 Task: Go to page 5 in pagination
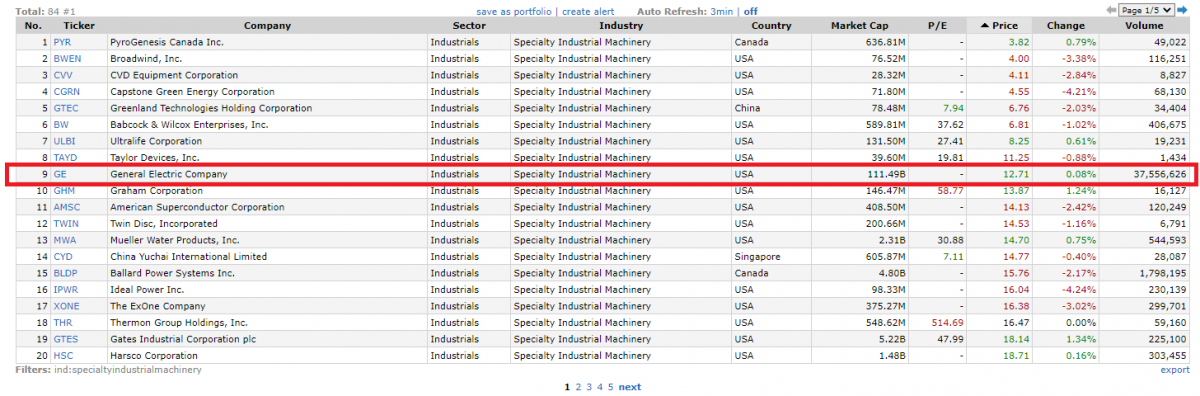pyautogui.click(x=609, y=387)
